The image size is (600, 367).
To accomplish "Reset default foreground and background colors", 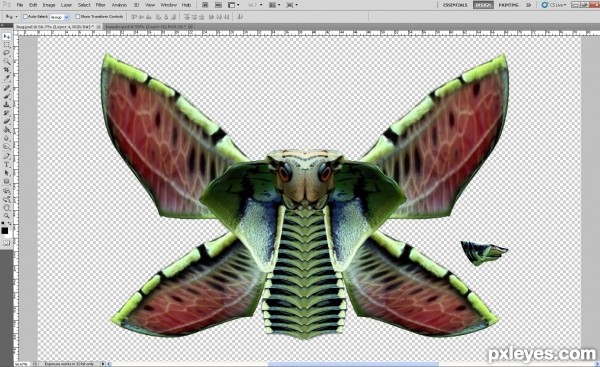I will click(x=3, y=223).
